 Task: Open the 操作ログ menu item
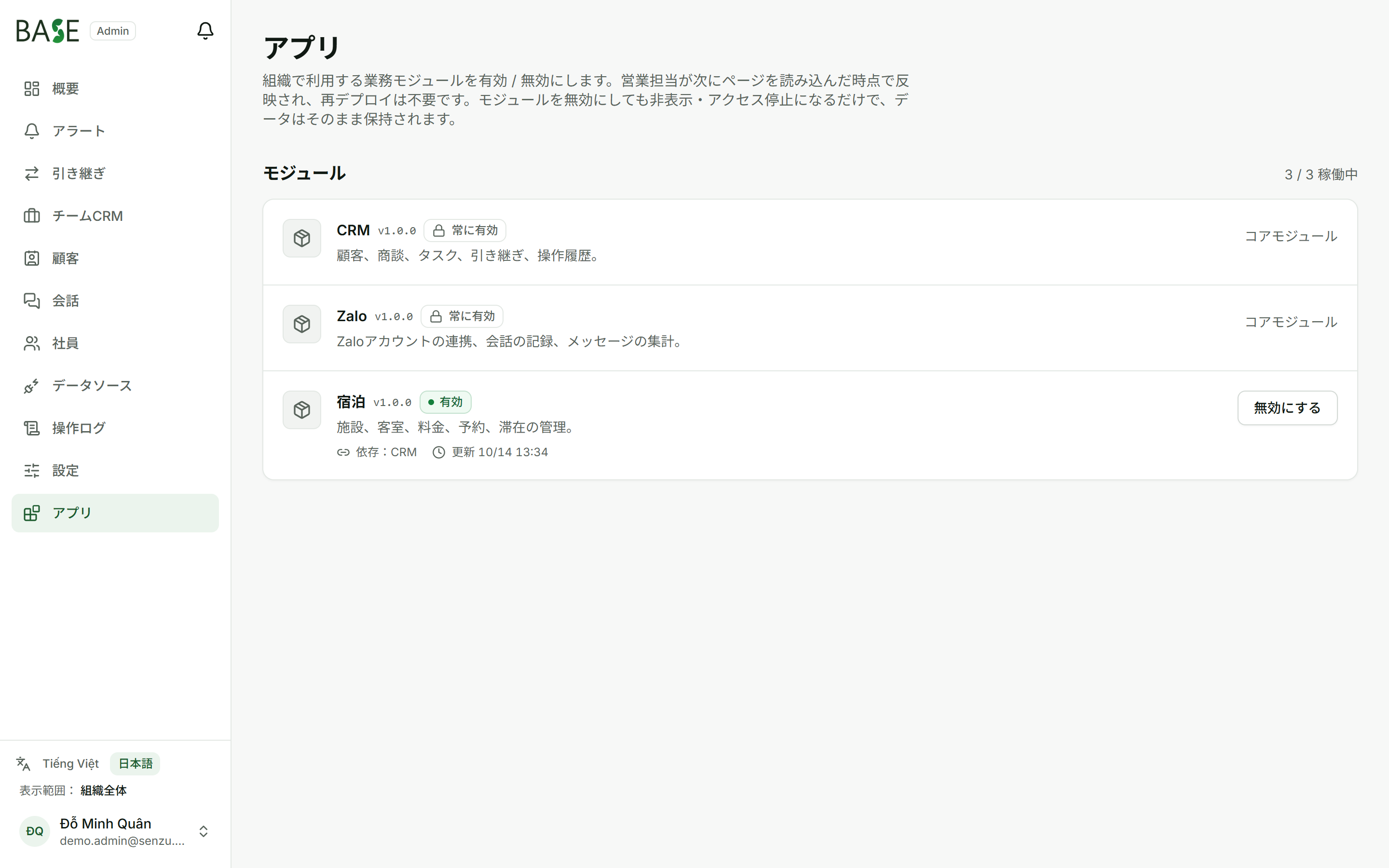coord(115,428)
